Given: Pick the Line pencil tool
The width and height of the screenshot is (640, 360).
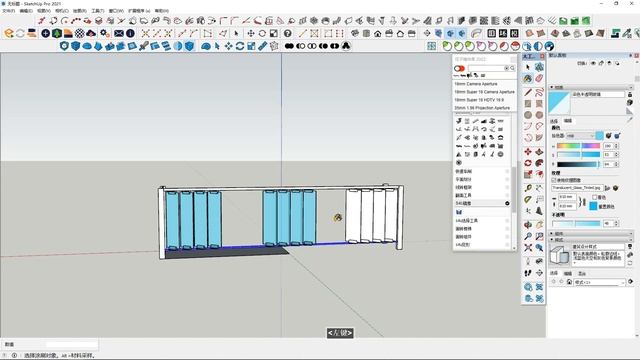Looking at the screenshot, I should pos(528,92).
